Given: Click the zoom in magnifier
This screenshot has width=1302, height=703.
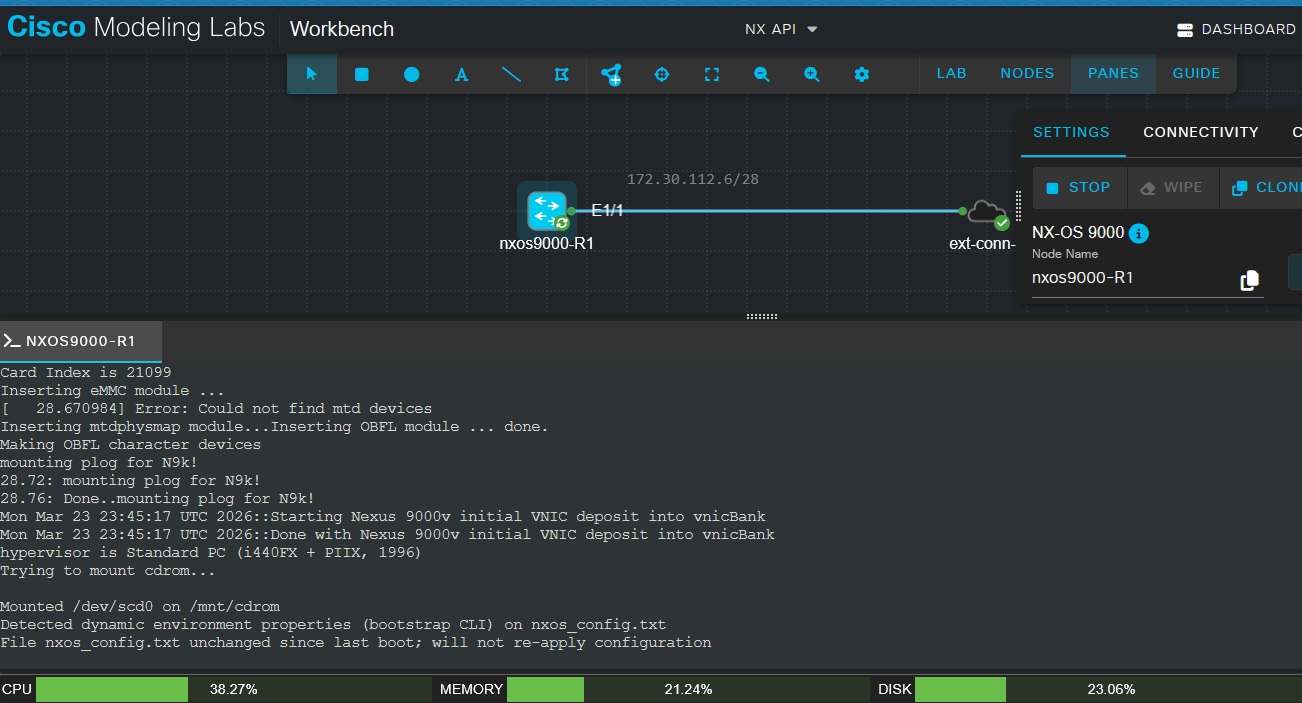Looking at the screenshot, I should click(x=812, y=74).
